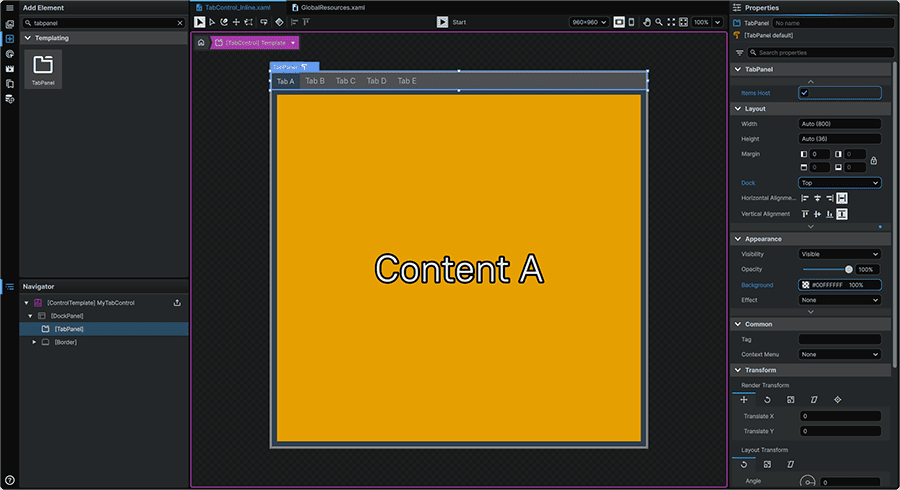Open the color palette sidebar panel
Screen dimensions: 900x490
[x=10, y=54]
